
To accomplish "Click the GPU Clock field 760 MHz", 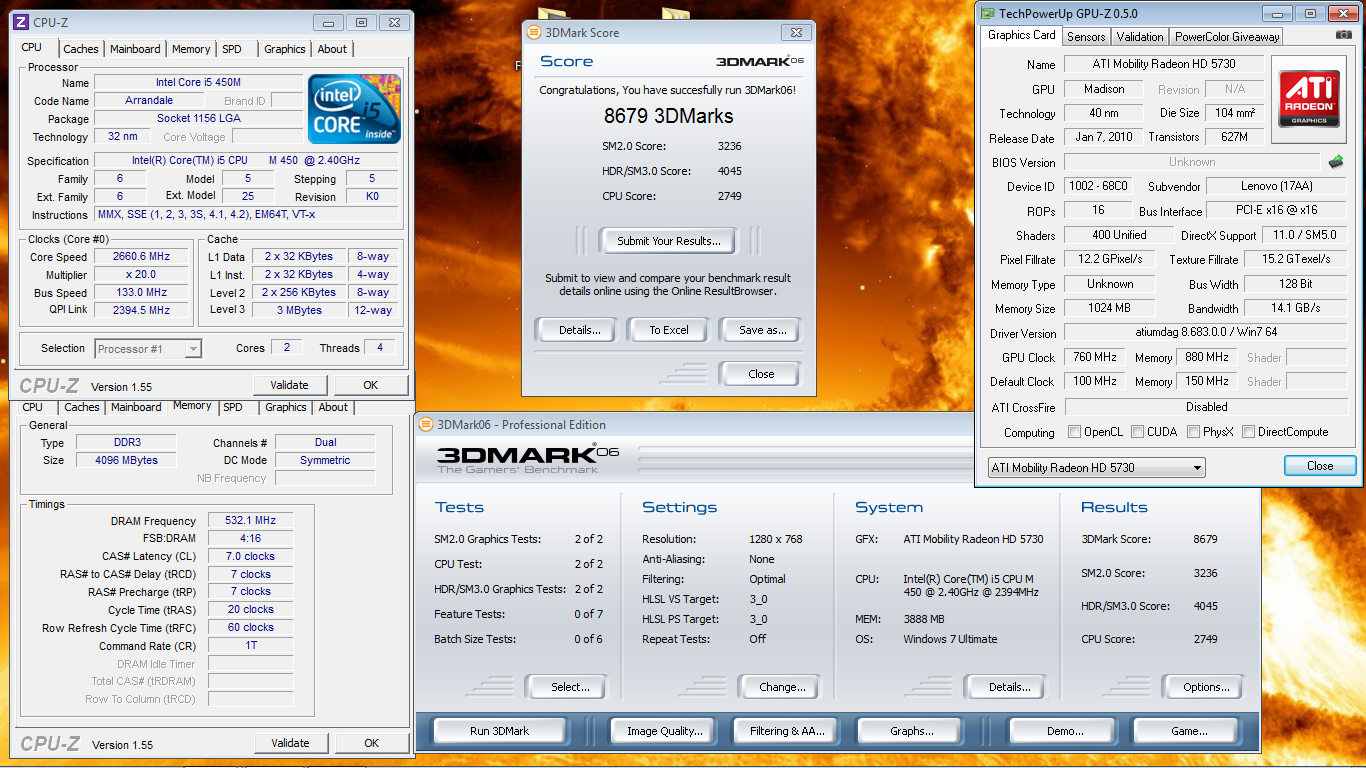I will (1095, 357).
